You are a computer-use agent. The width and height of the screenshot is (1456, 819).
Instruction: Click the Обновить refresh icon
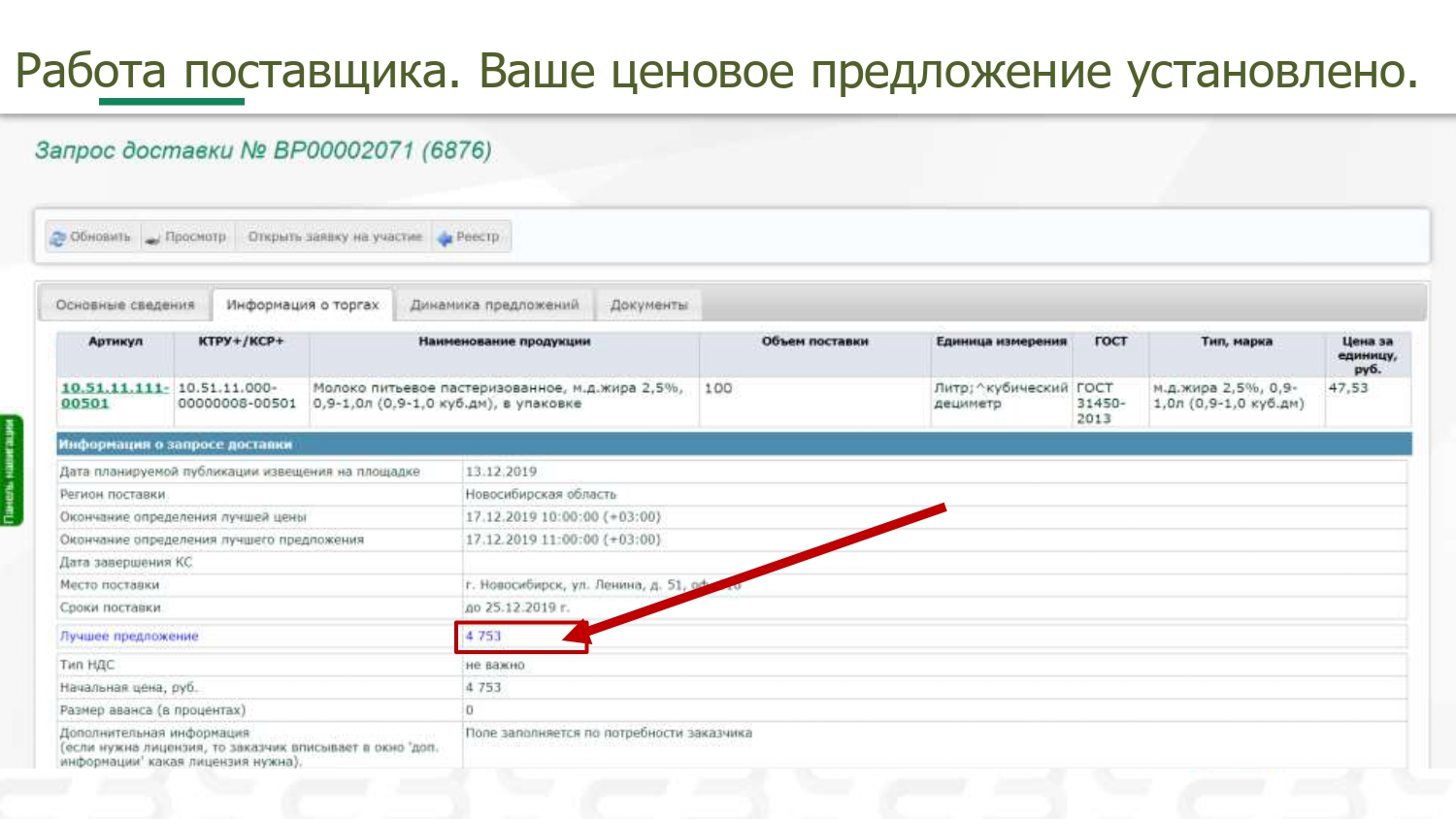tap(58, 238)
